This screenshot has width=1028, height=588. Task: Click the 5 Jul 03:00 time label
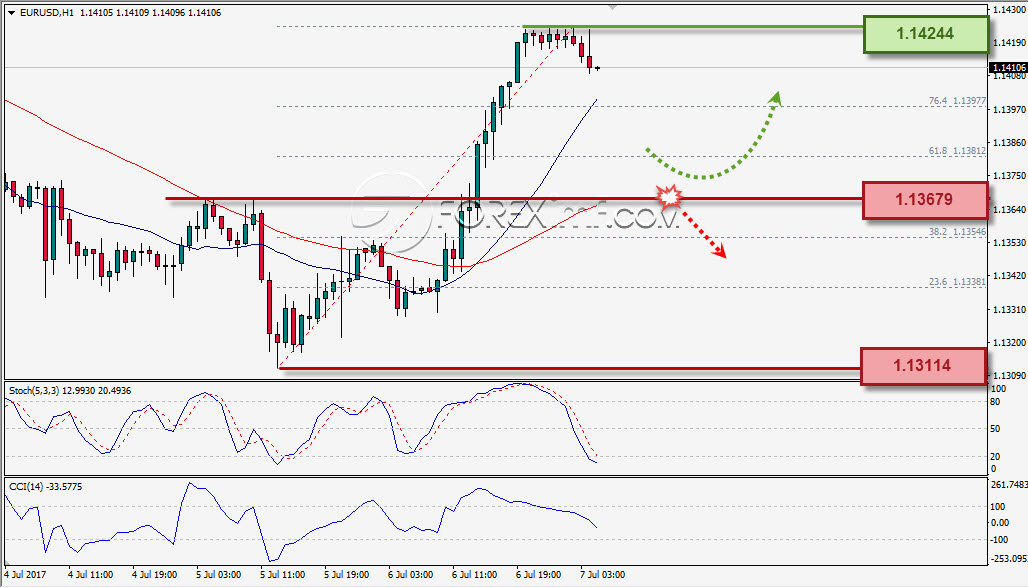pos(218,575)
